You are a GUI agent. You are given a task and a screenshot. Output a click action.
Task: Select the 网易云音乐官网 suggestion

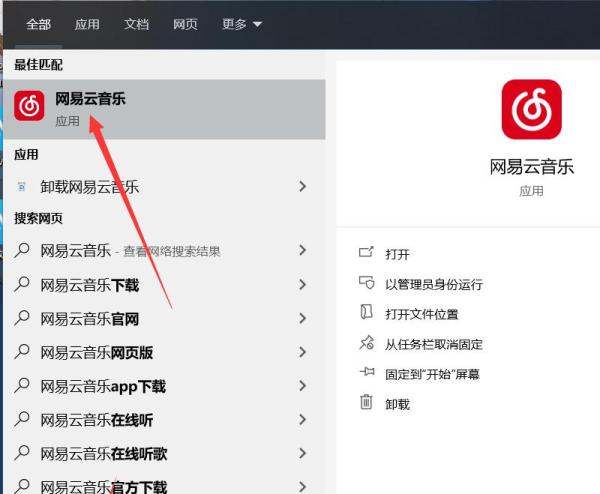(90, 319)
